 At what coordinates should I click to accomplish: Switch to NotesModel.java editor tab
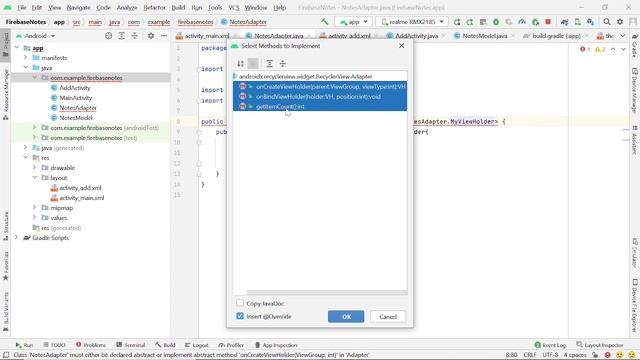pyautogui.click(x=484, y=36)
